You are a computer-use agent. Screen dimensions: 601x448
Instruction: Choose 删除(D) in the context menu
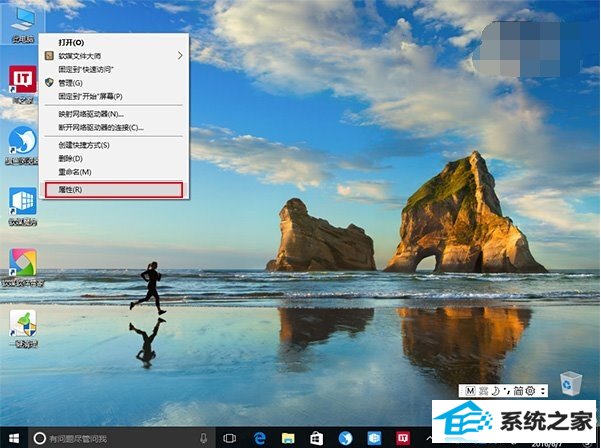click(x=114, y=159)
